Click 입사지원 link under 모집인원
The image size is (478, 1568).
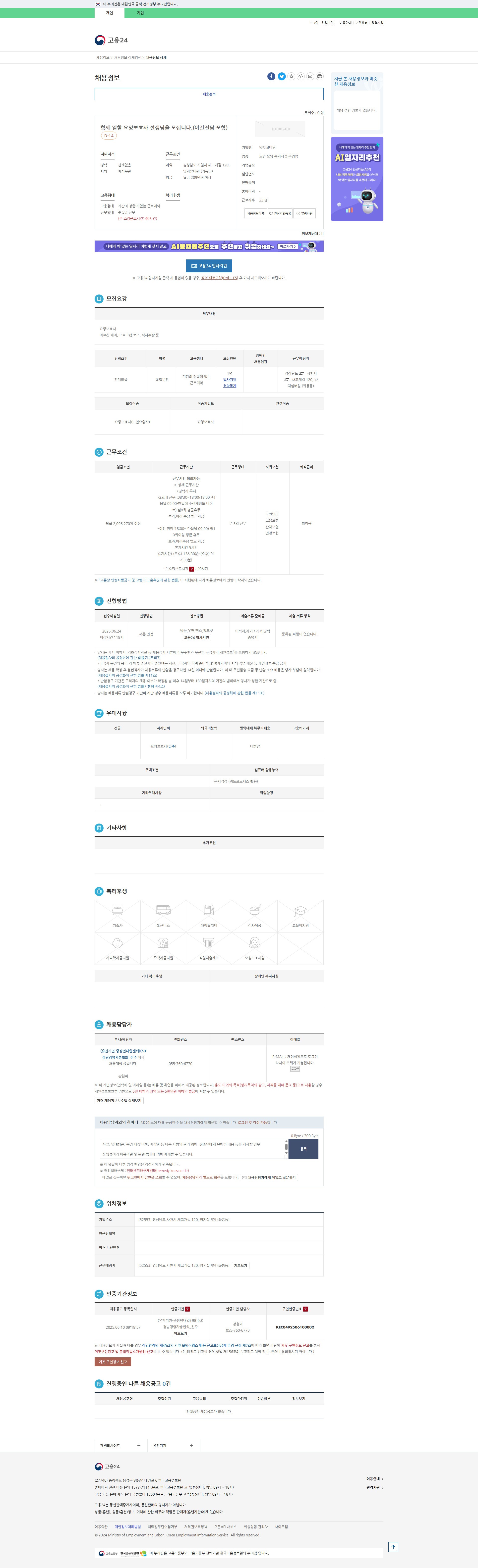point(230,380)
